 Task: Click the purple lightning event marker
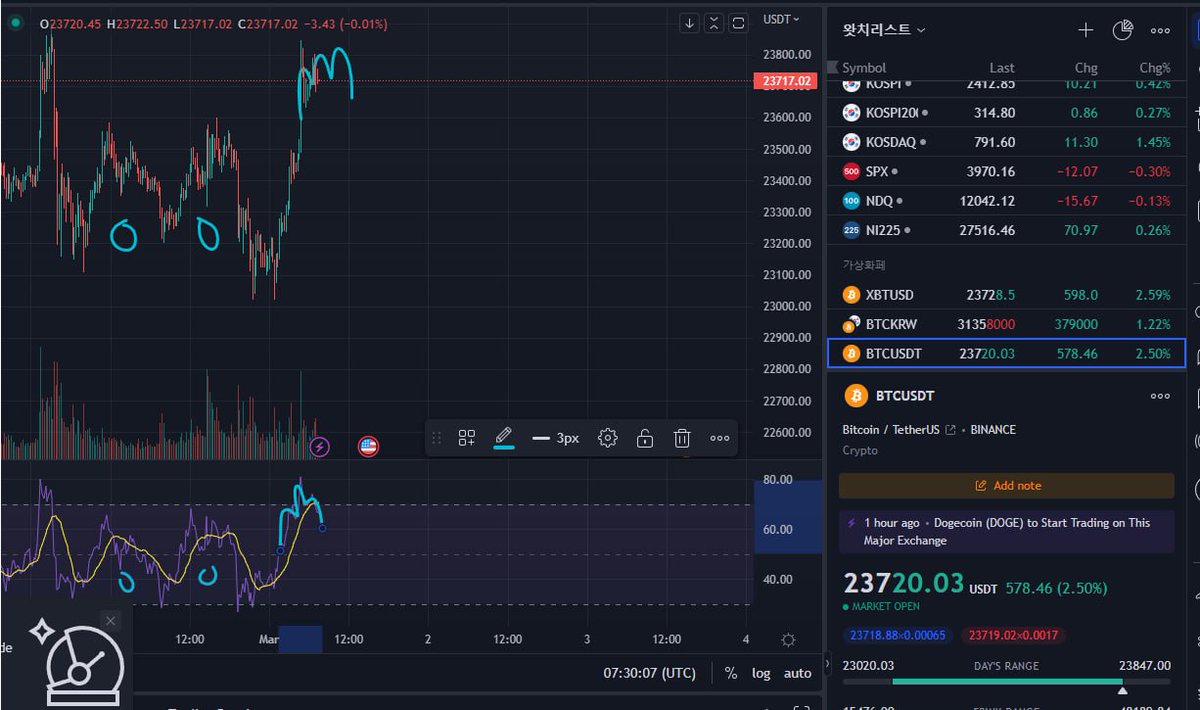[320, 446]
